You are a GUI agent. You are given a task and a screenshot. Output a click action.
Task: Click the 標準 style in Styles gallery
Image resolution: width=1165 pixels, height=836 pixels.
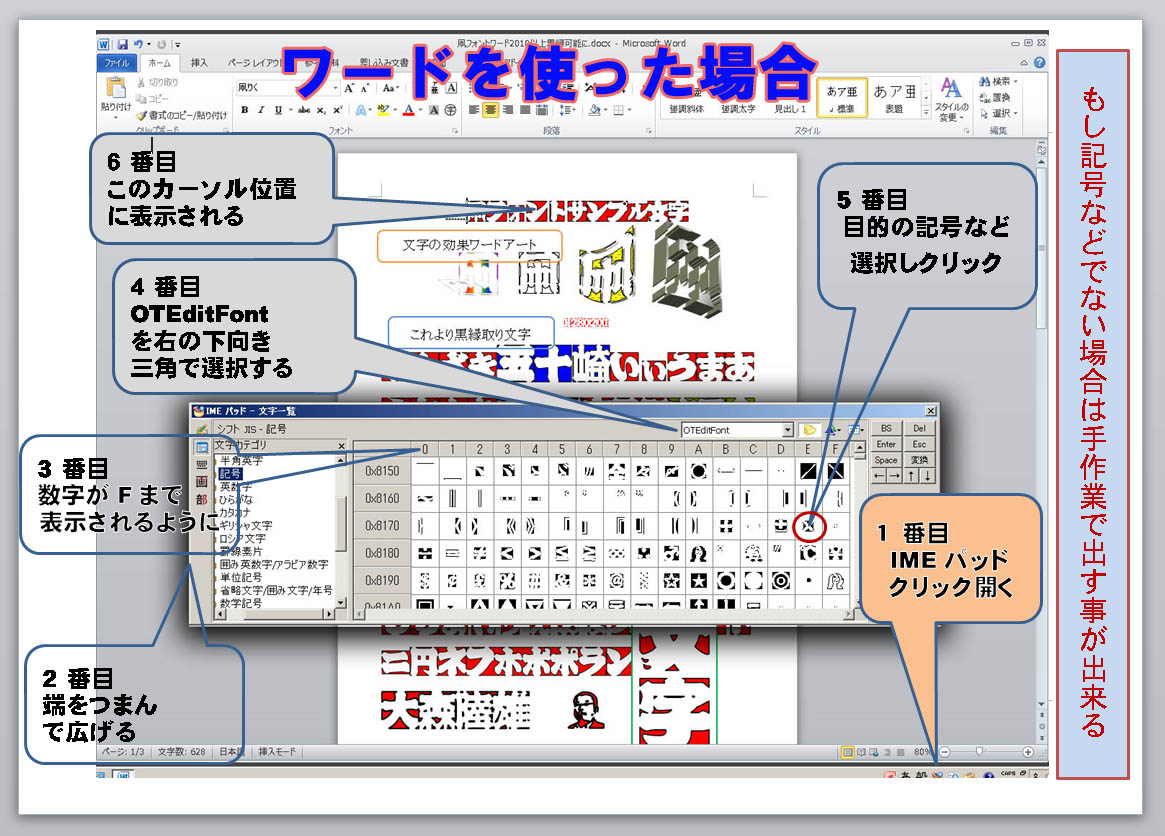click(x=842, y=97)
